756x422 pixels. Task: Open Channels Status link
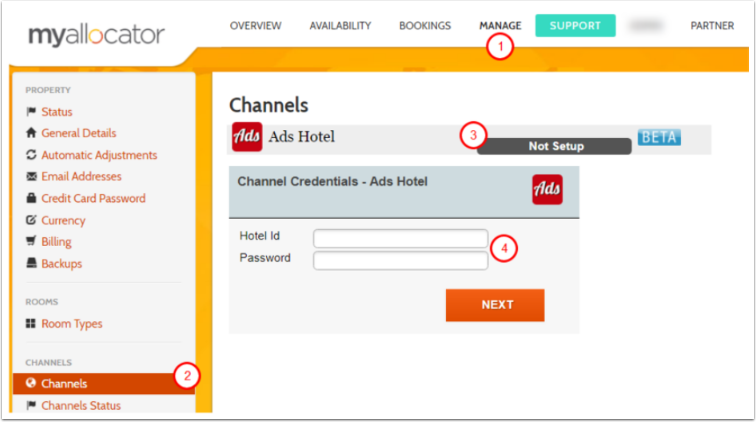(x=81, y=406)
